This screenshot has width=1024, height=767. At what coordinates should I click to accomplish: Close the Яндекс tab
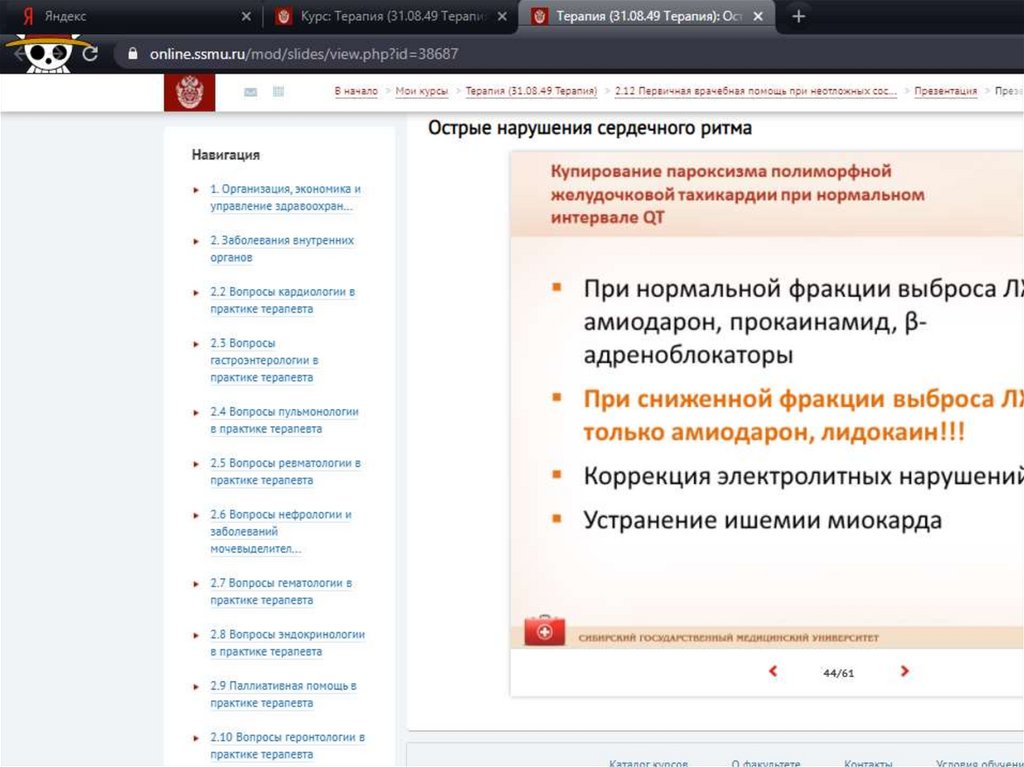pos(246,16)
